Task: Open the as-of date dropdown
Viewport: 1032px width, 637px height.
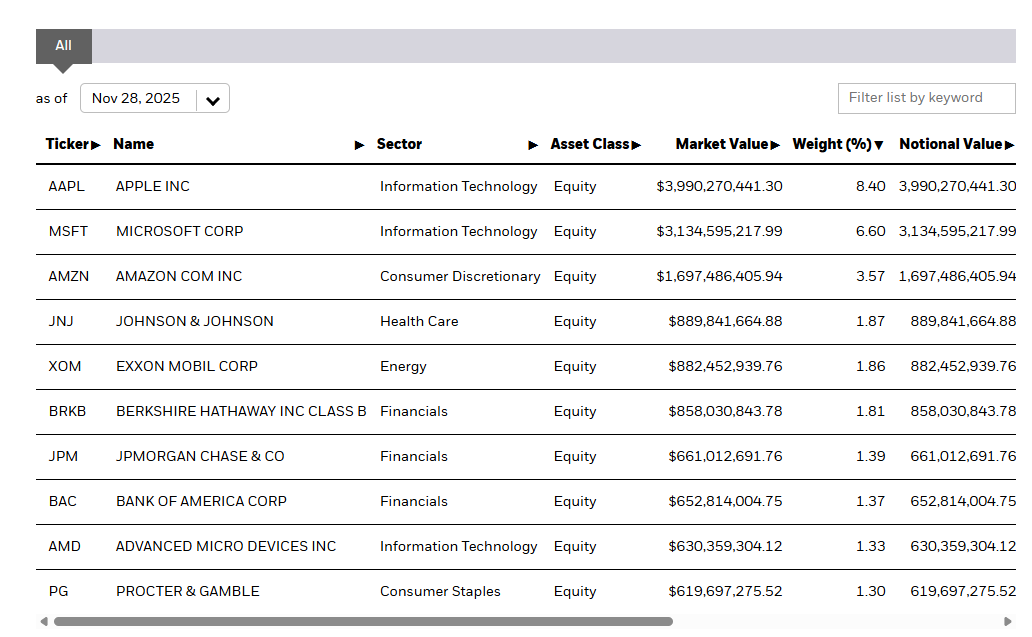Action: (154, 98)
